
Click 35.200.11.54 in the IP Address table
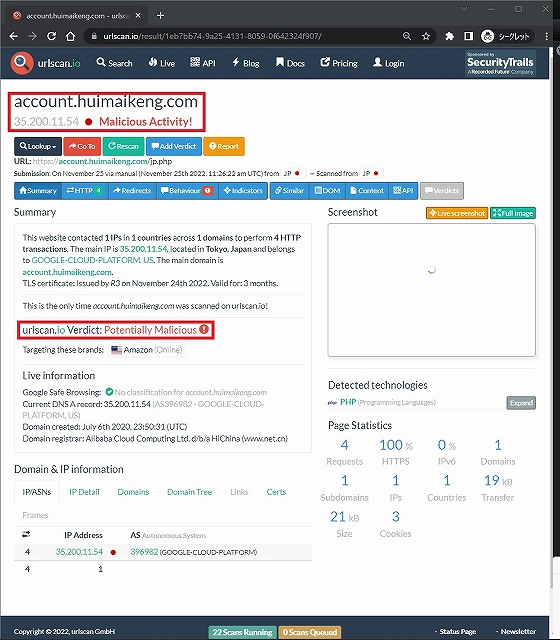click(x=79, y=552)
